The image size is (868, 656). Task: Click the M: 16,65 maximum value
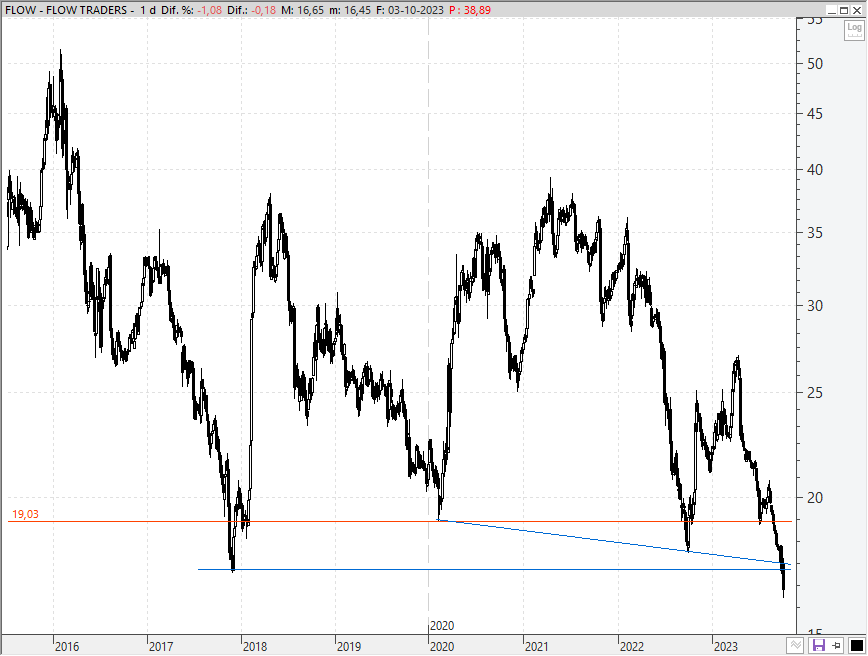(x=302, y=10)
